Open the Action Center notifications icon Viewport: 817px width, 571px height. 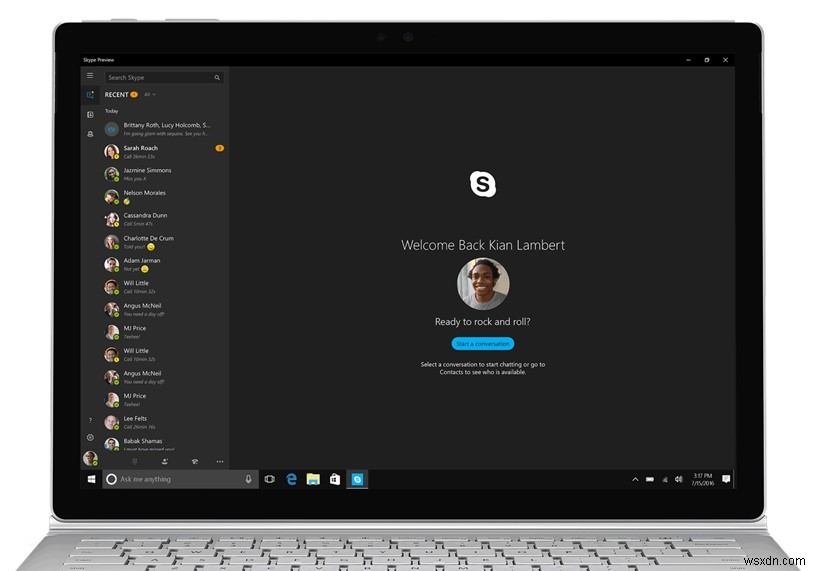coord(726,479)
